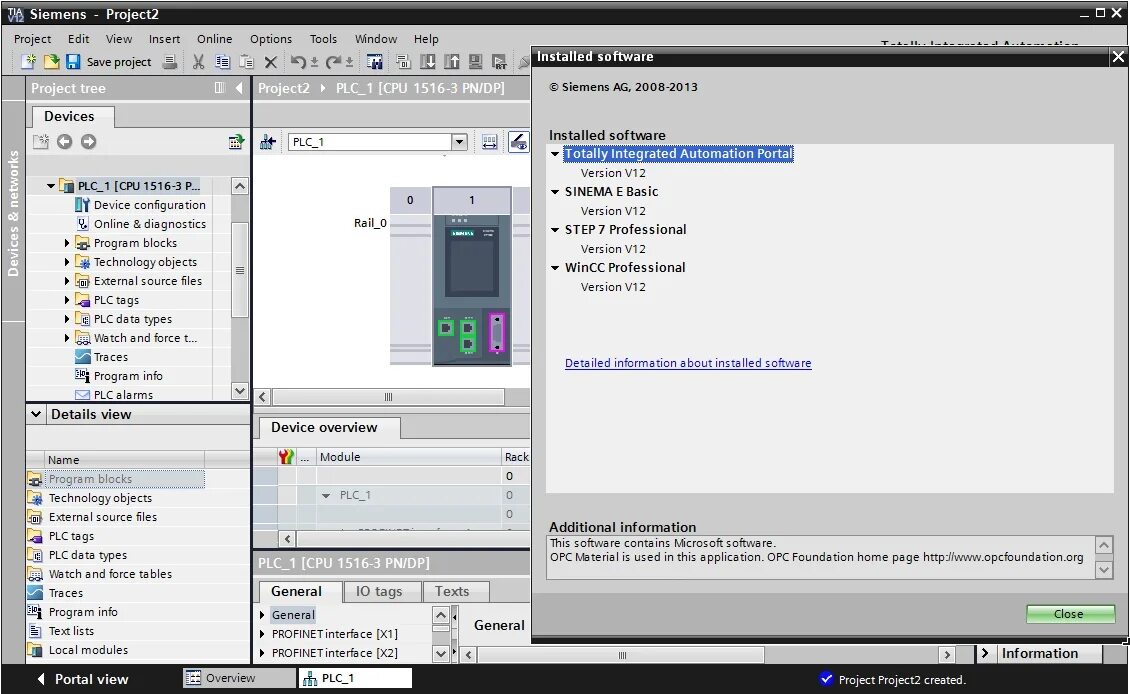Viewport: 1130px width, 694px height.
Task: Select Traces in Project tree
Action: coord(102,357)
